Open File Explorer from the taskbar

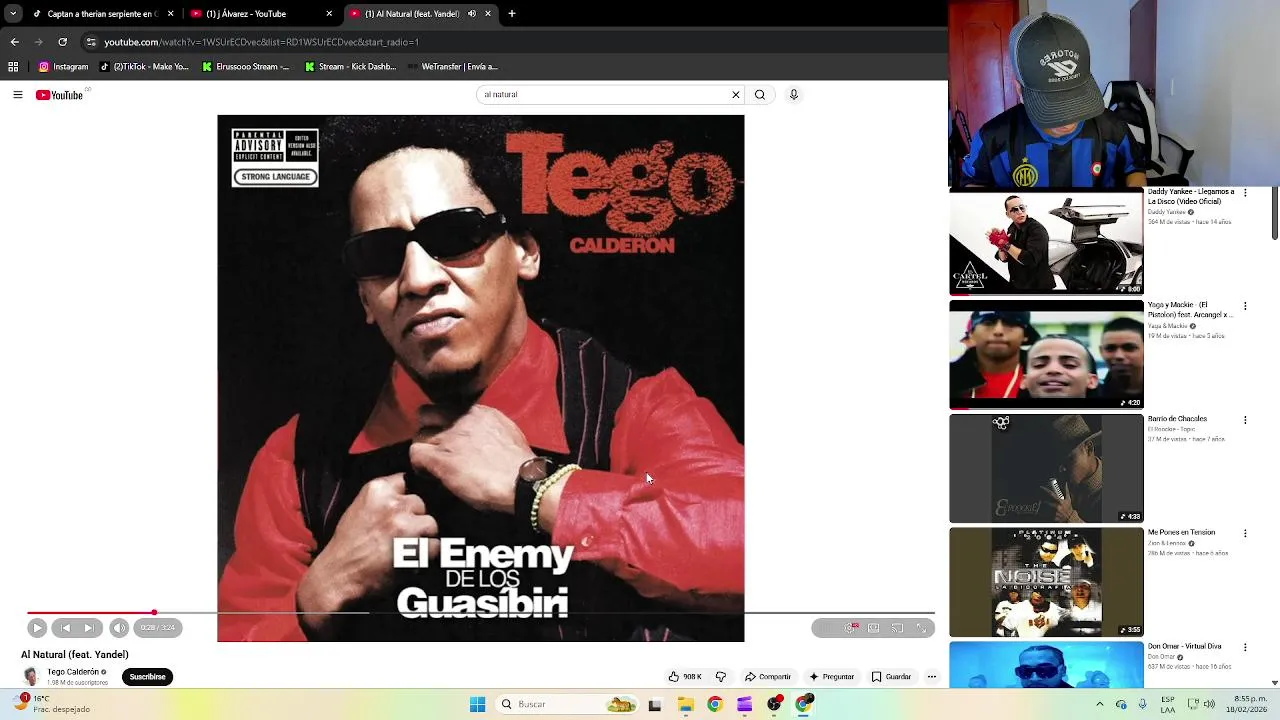point(685,705)
